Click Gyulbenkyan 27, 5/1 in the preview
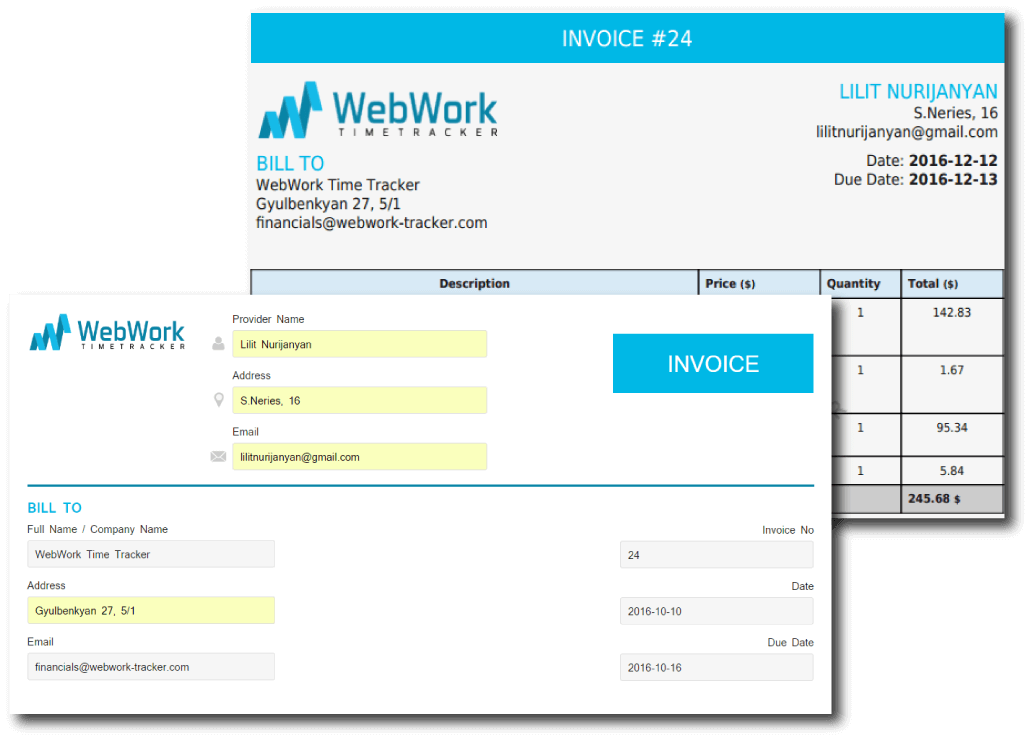Viewport: 1030px width, 739px height. pyautogui.click(x=328, y=204)
